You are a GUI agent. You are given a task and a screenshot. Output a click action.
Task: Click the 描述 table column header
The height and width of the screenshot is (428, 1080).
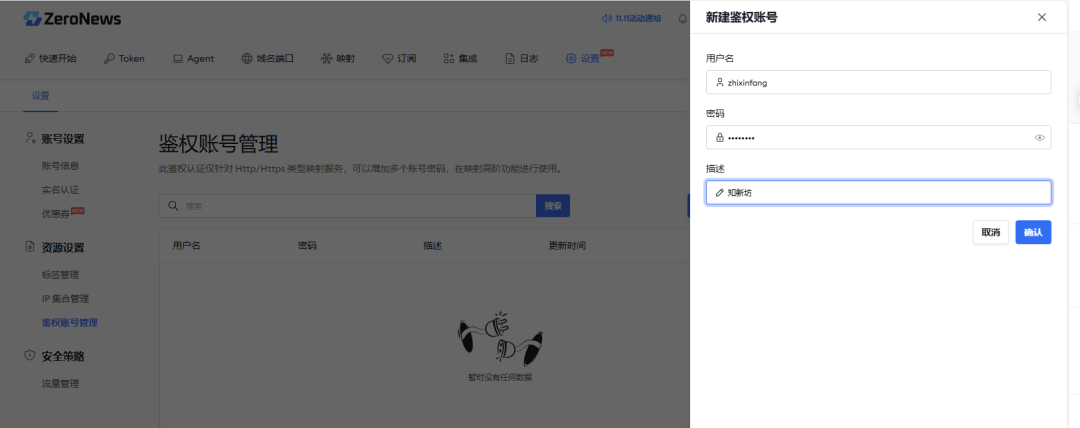coord(433,245)
